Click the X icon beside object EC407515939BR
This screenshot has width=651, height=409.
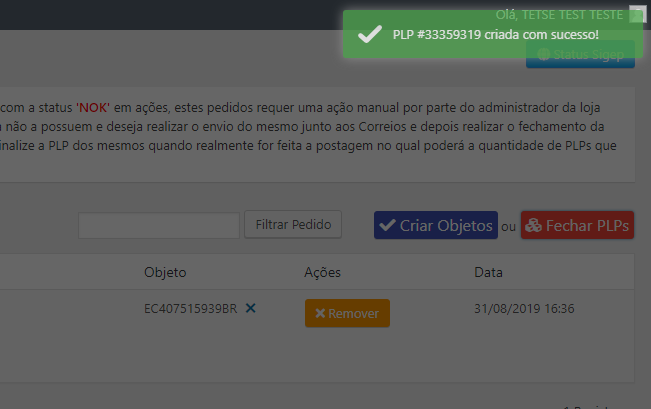251,309
